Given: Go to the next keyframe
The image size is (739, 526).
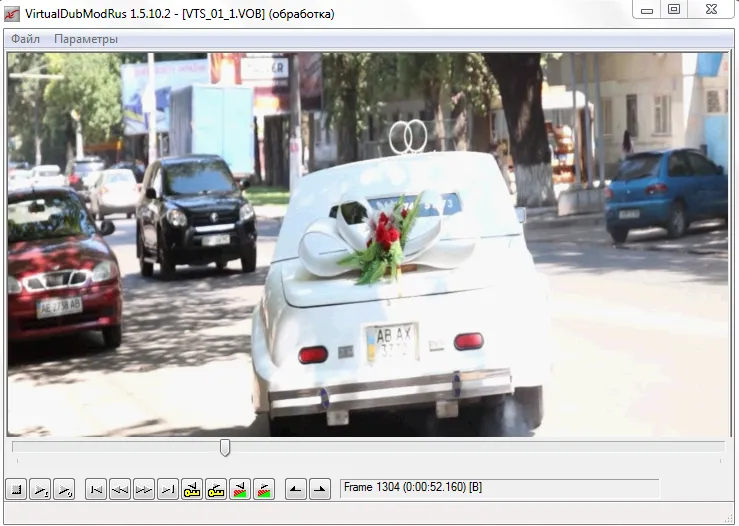Looking at the screenshot, I should [x=216, y=490].
